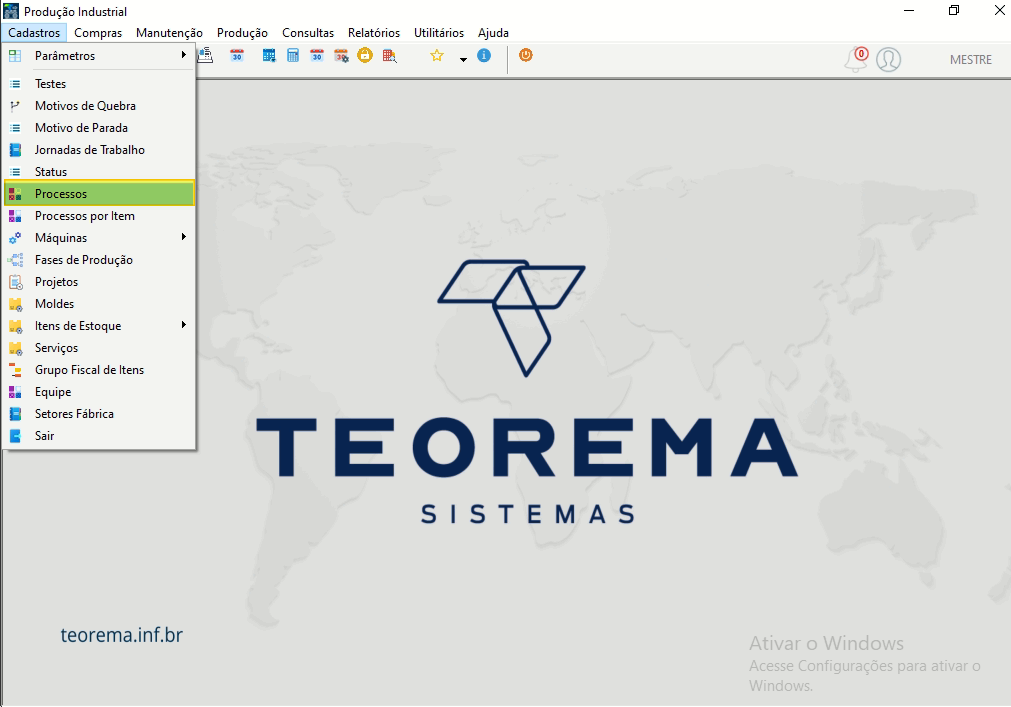Click the orange power icon
This screenshot has width=1011, height=707.
point(526,55)
